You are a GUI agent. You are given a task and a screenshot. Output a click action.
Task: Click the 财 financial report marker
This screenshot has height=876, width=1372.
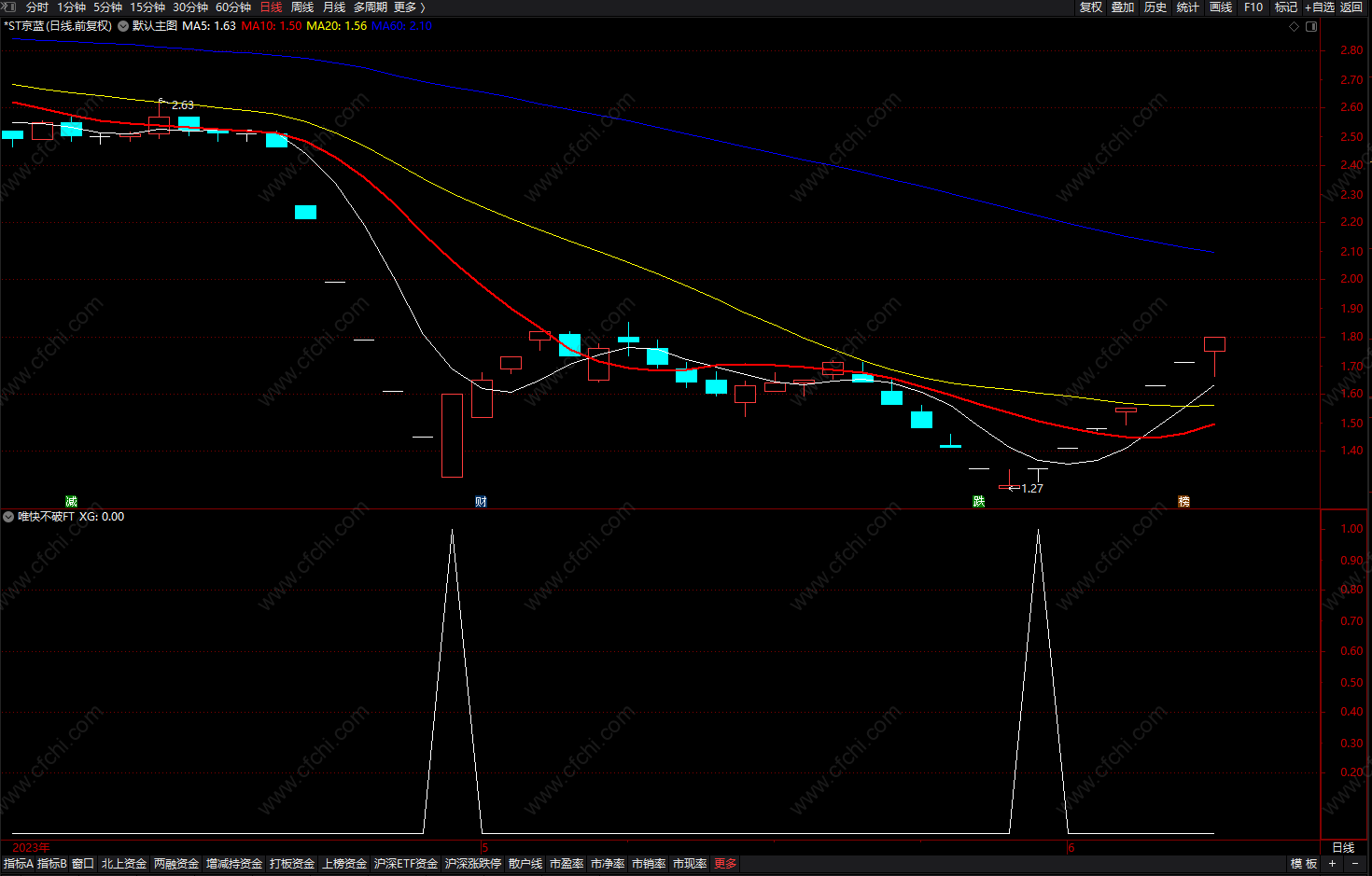[481, 502]
